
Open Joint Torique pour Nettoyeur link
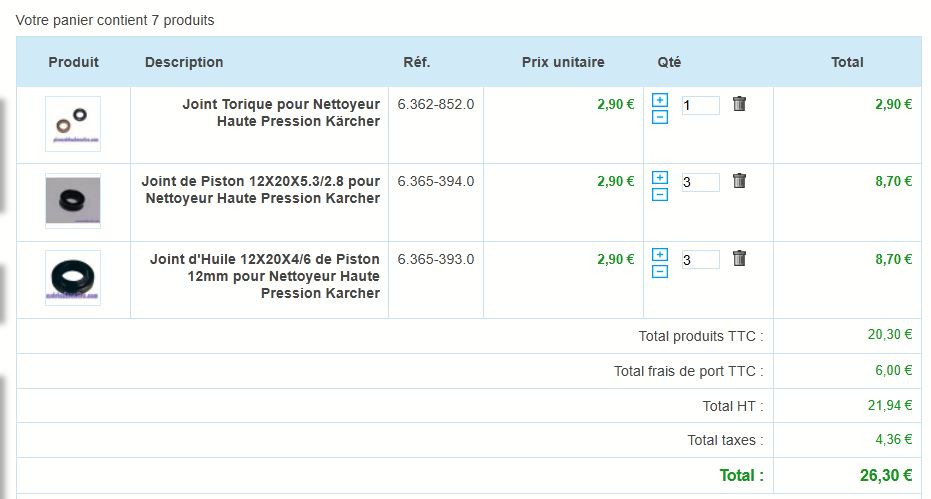click(x=281, y=112)
